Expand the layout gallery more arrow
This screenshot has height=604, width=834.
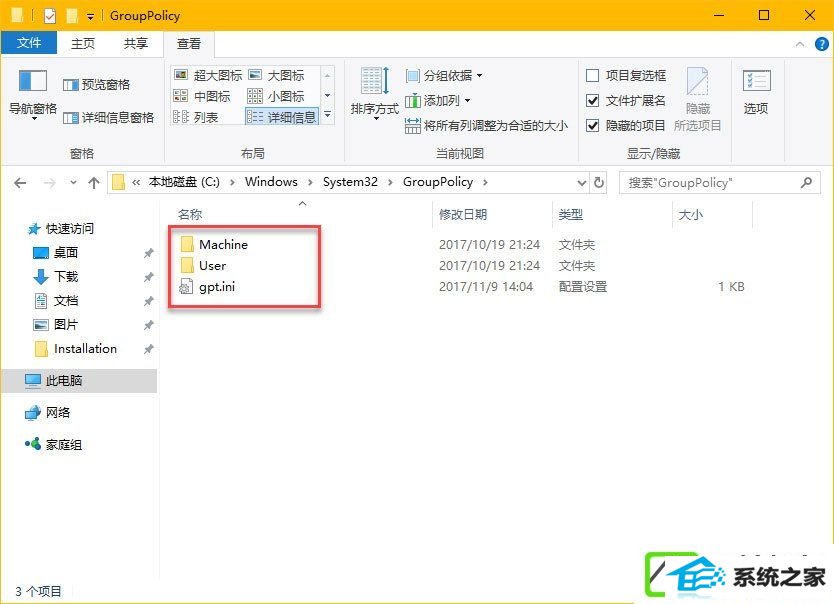(328, 115)
